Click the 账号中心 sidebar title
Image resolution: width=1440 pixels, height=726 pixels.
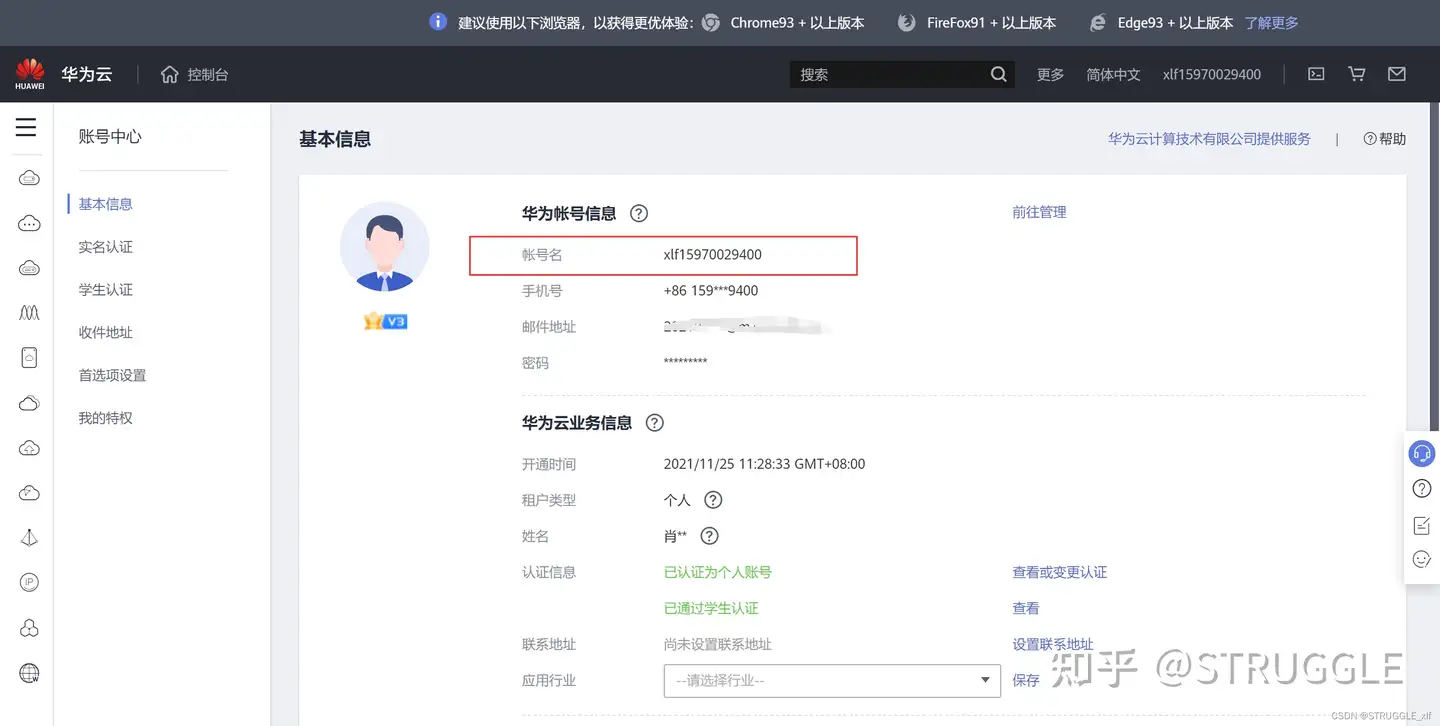[x=110, y=137]
